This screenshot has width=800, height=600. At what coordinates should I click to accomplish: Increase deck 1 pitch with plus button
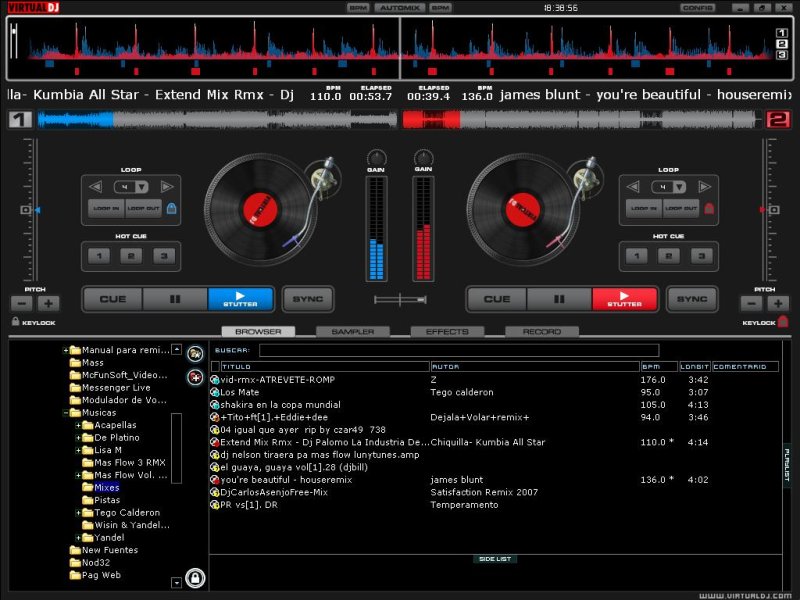pos(48,304)
